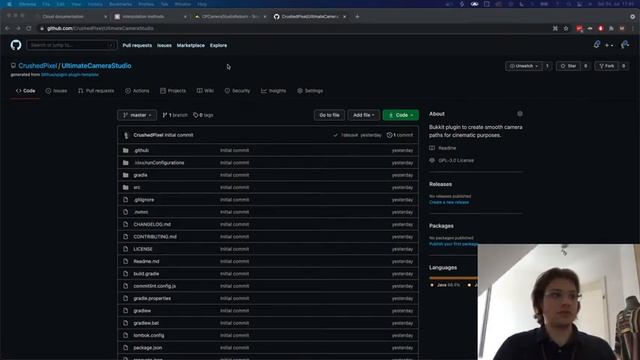This screenshot has height=360, width=640.
Task: Switch to the Wiki tab
Action: pos(205,91)
